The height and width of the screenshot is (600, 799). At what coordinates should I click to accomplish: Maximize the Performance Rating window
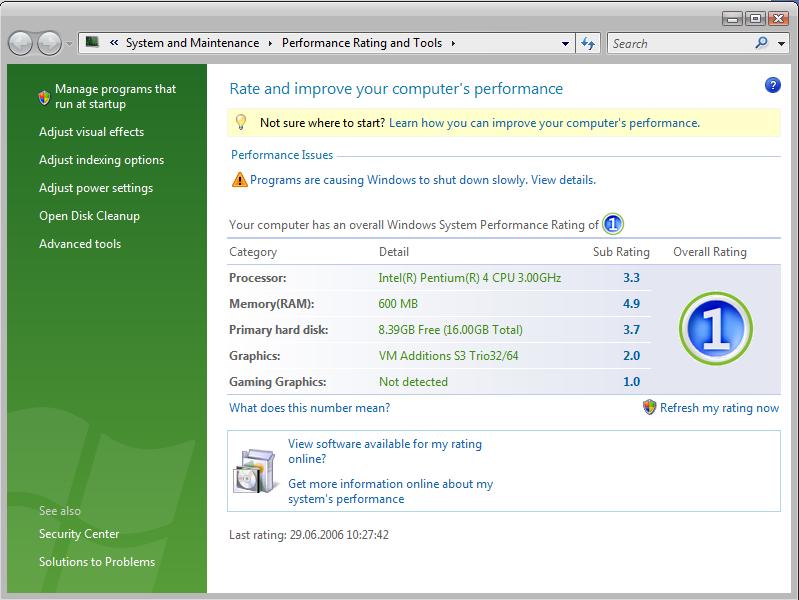click(755, 19)
